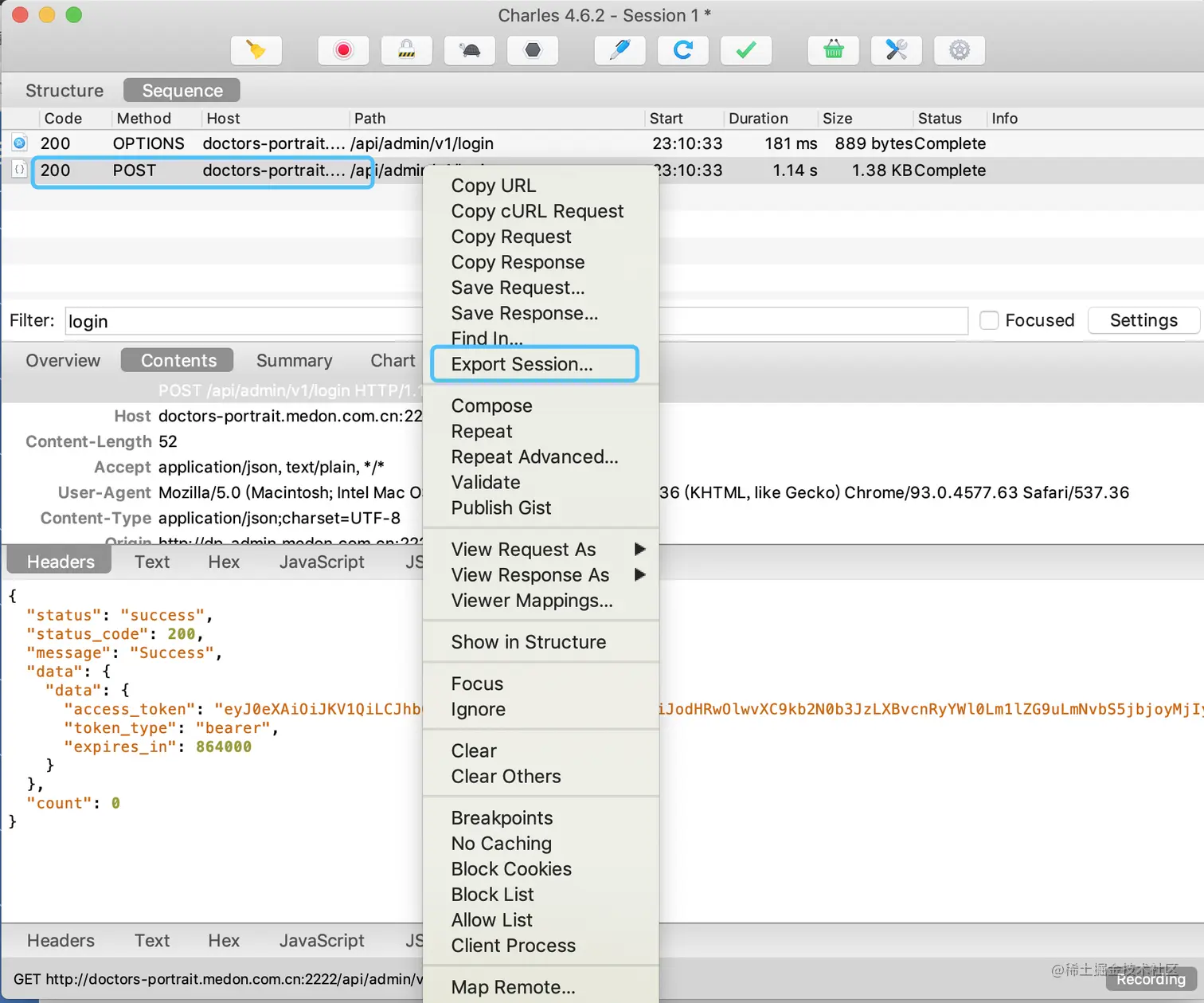Clear the session with the broom icon

tap(256, 51)
